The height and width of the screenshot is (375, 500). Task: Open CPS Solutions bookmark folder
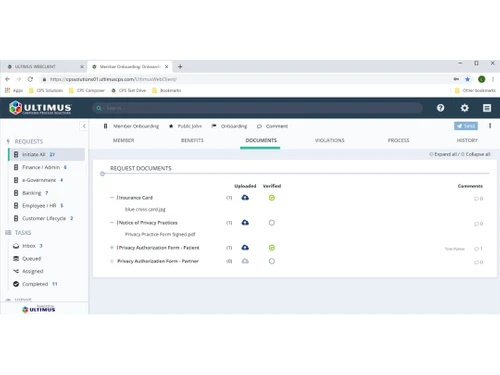[46, 90]
